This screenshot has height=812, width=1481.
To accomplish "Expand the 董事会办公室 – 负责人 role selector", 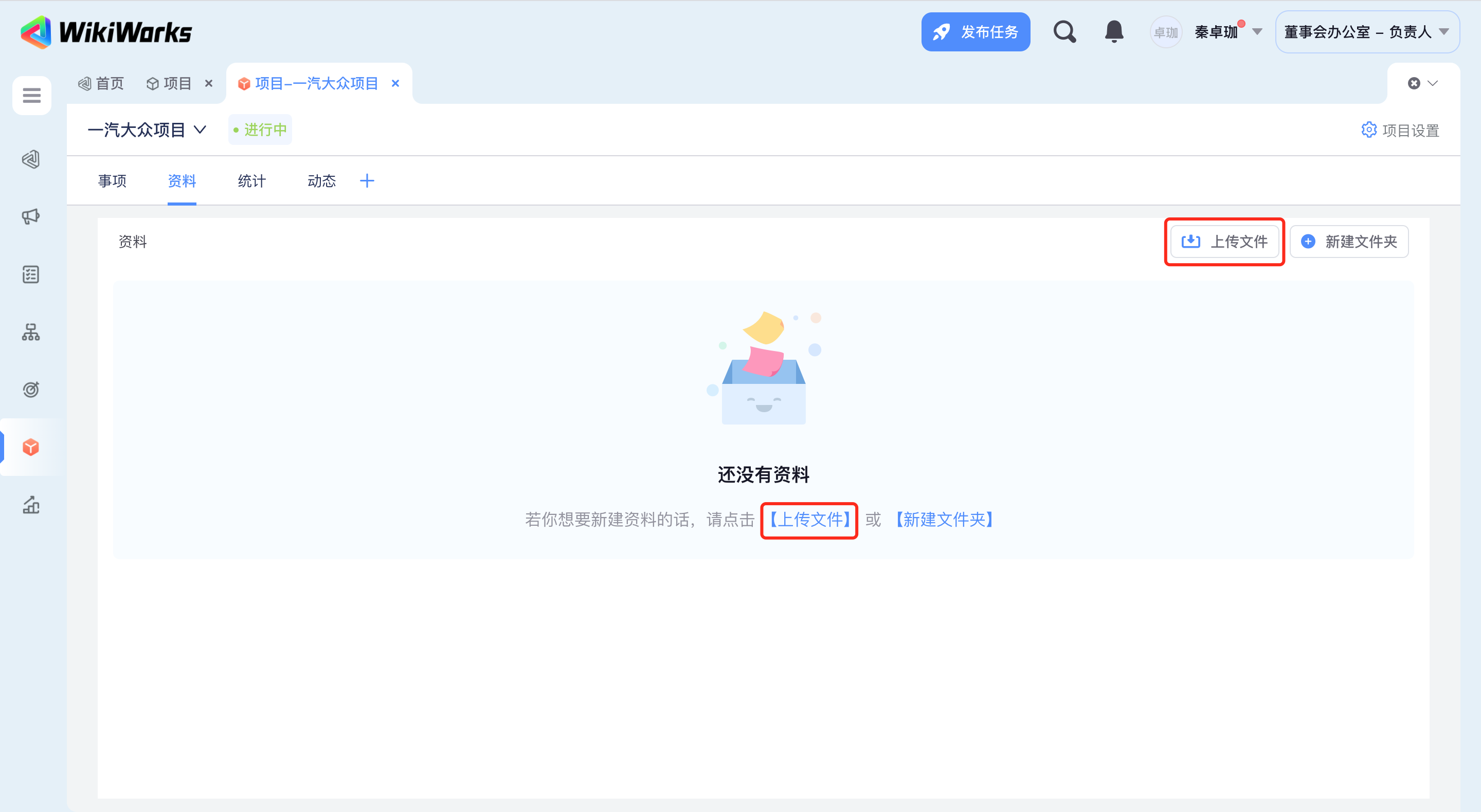I will click(1367, 32).
